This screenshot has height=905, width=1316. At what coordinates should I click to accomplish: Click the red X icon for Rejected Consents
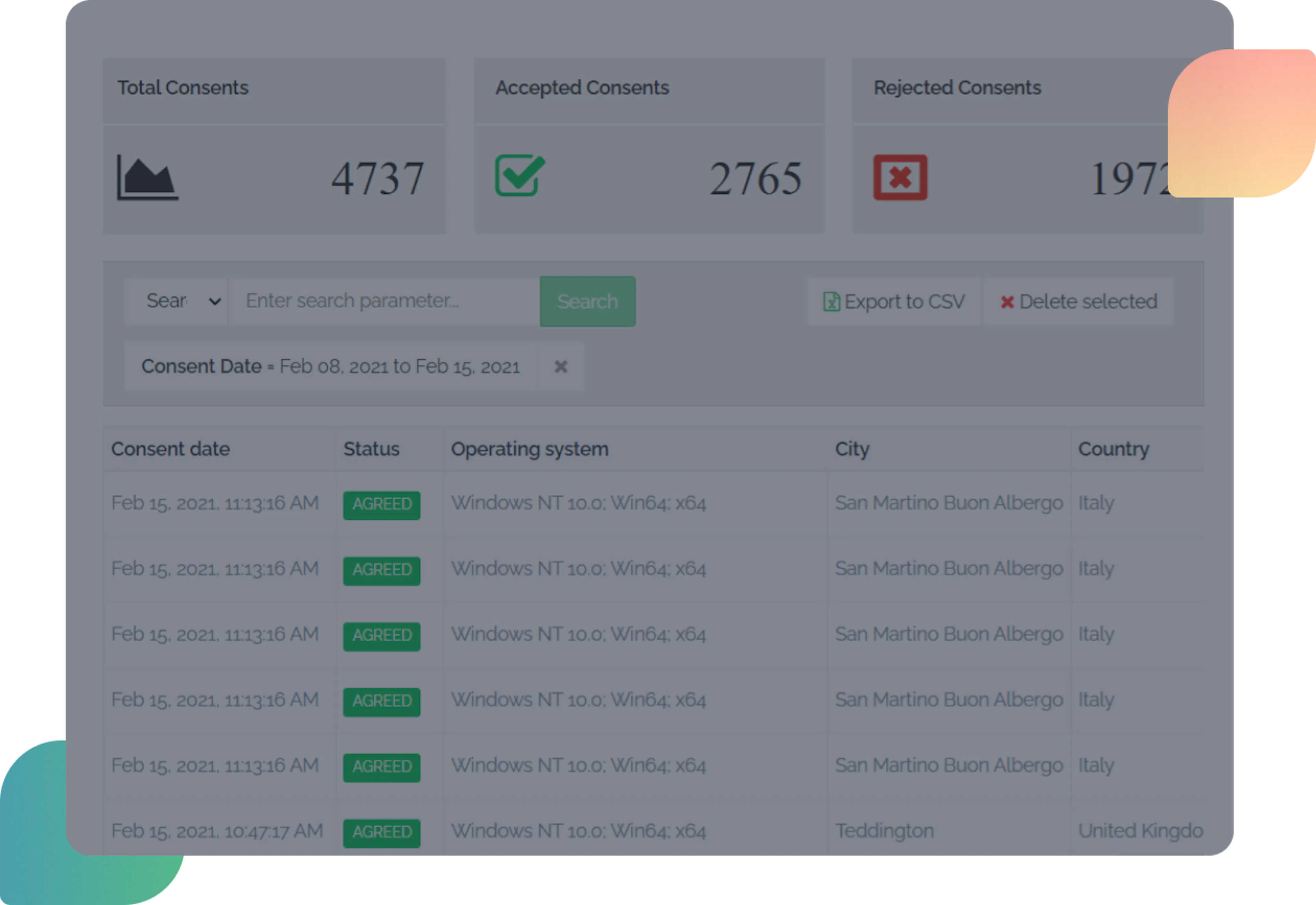[901, 177]
